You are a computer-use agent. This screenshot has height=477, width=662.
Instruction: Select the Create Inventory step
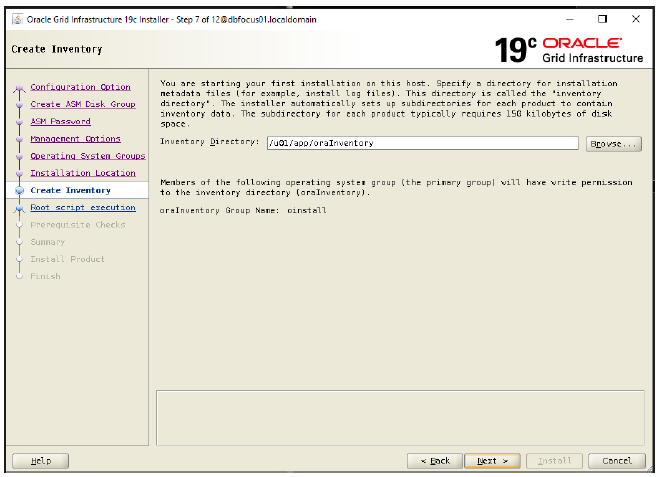tap(71, 190)
